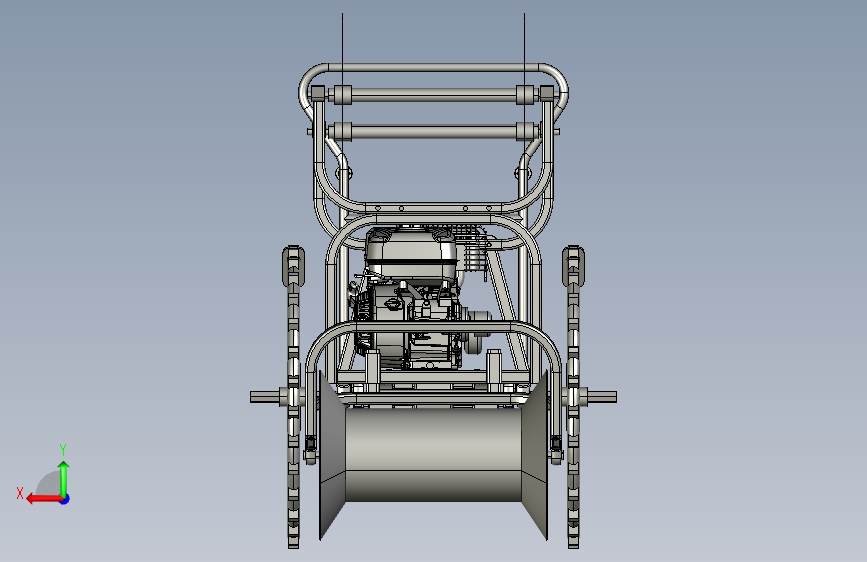Click the blue Z axis dot on triad
The height and width of the screenshot is (562, 867).
(x=65, y=499)
